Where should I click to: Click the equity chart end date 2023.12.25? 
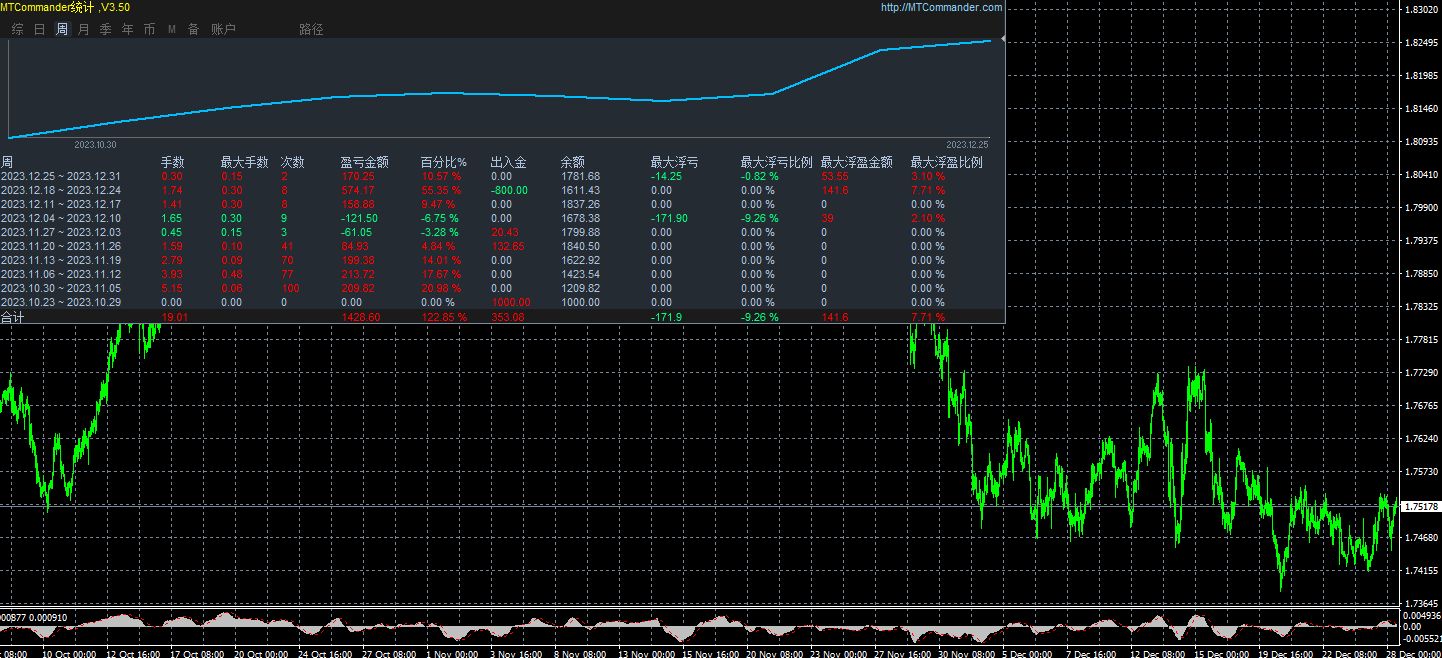click(967, 145)
